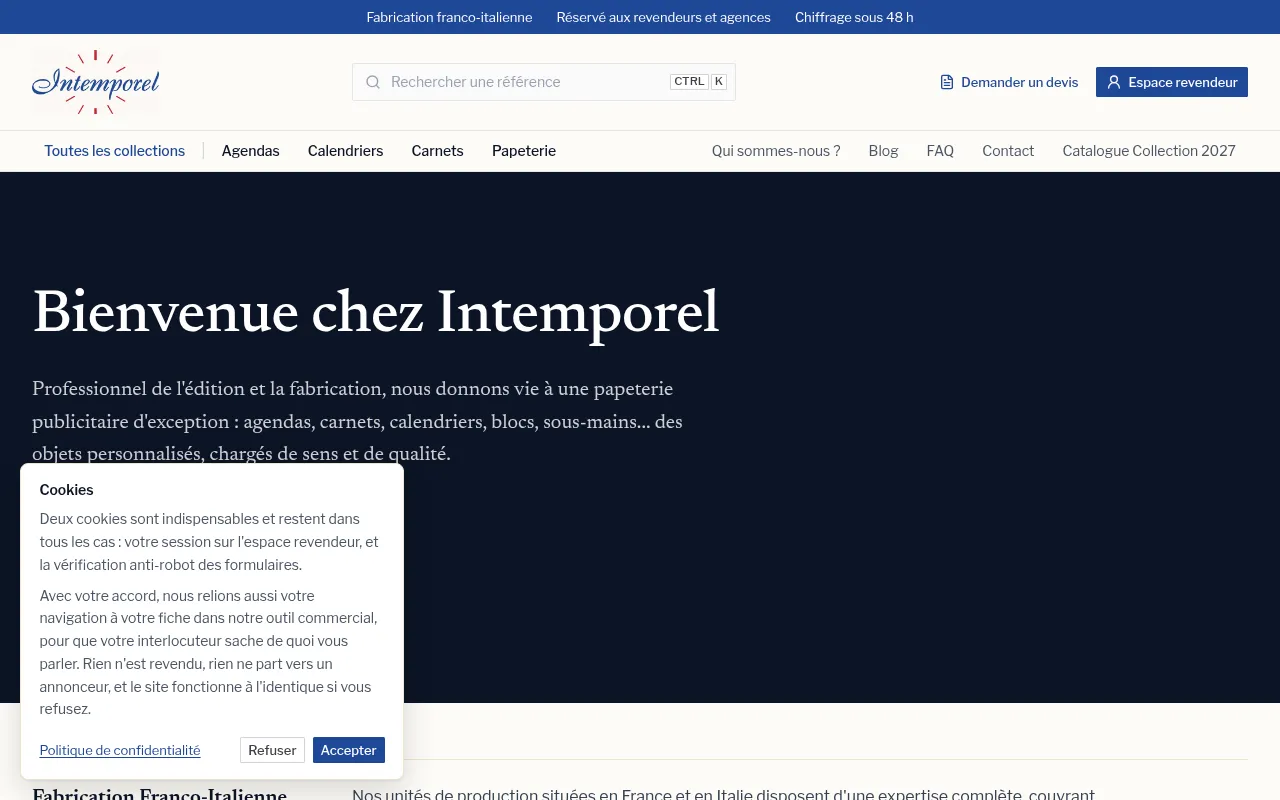Click the Intemporel logo

96,82
